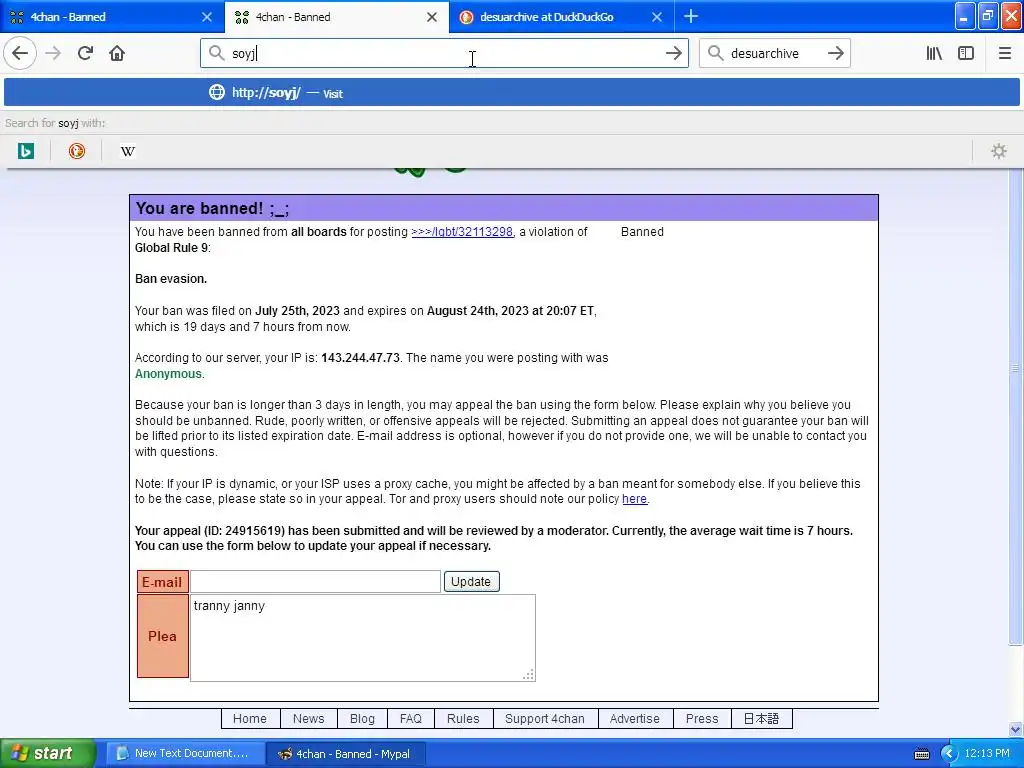This screenshot has height=768, width=1024.
Task: Grab the Plea textarea resize handle
Action: tap(529, 675)
